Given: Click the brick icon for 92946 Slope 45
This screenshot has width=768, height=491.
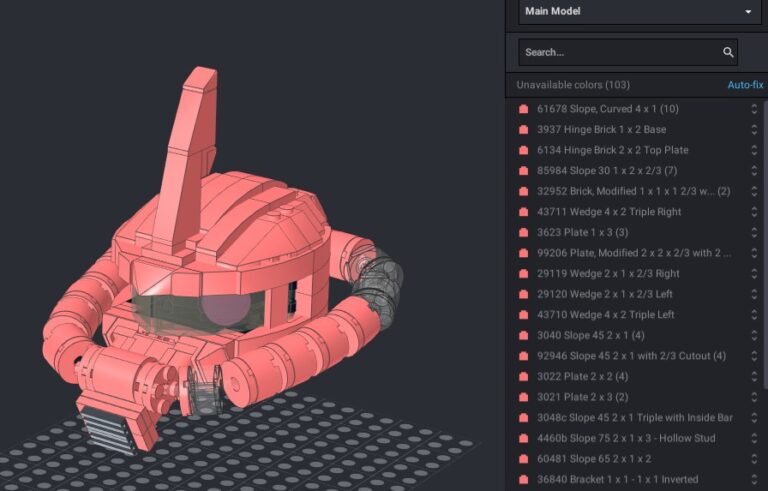Looking at the screenshot, I should pos(524,356).
